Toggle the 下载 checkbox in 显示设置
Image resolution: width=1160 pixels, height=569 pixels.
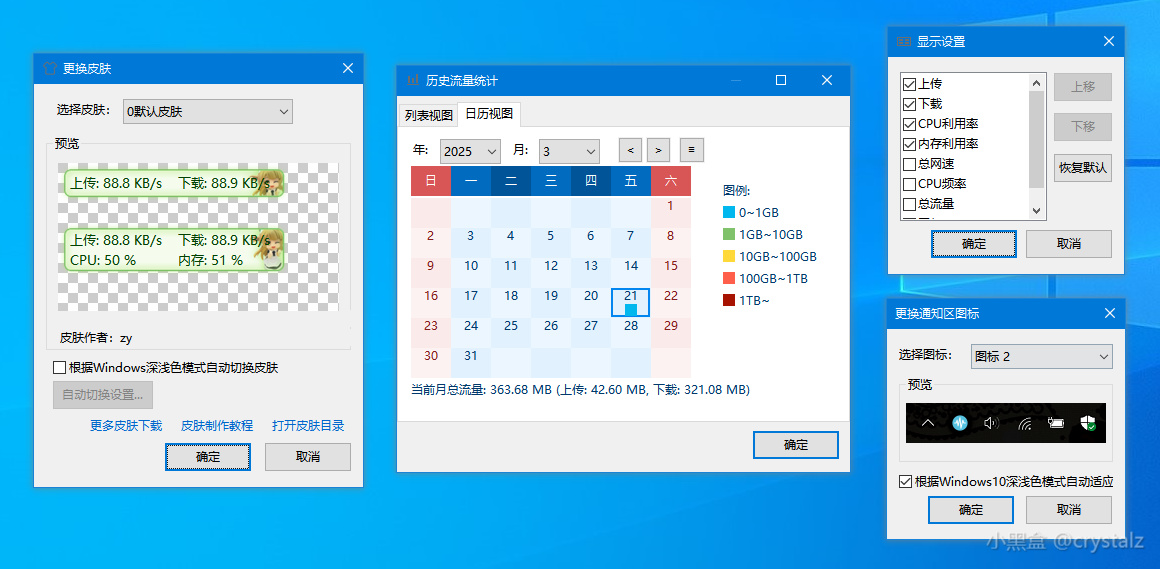[x=909, y=104]
